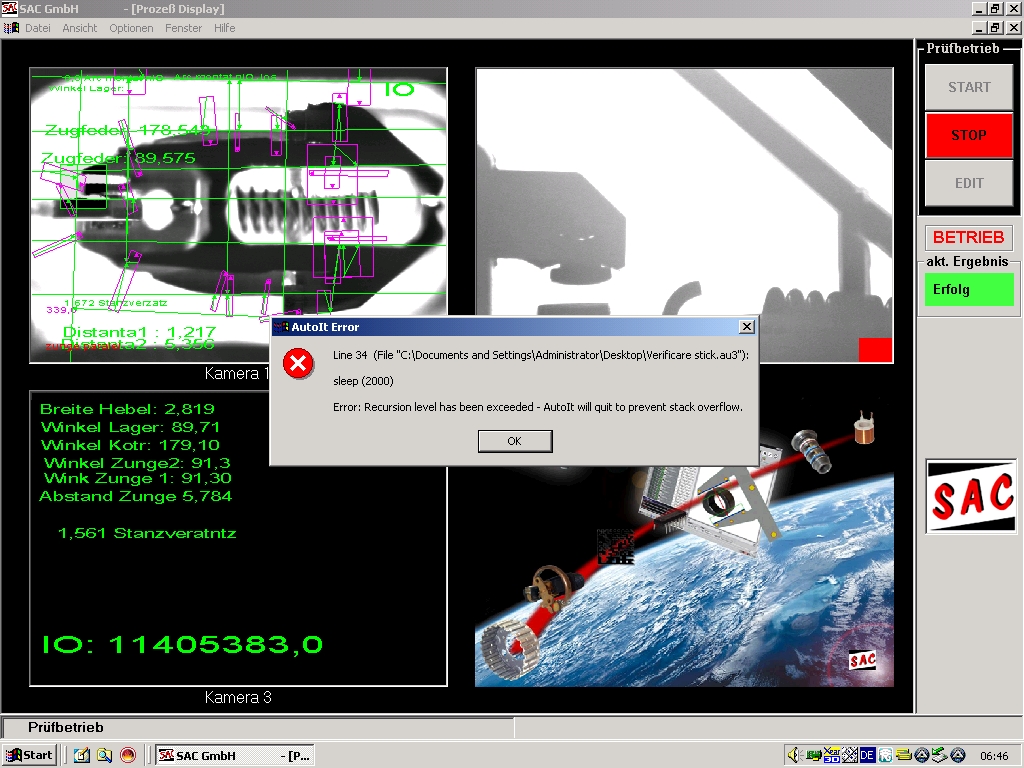The height and width of the screenshot is (768, 1024).
Task: Click the magnifier folder quick launch icon
Action: (104, 755)
